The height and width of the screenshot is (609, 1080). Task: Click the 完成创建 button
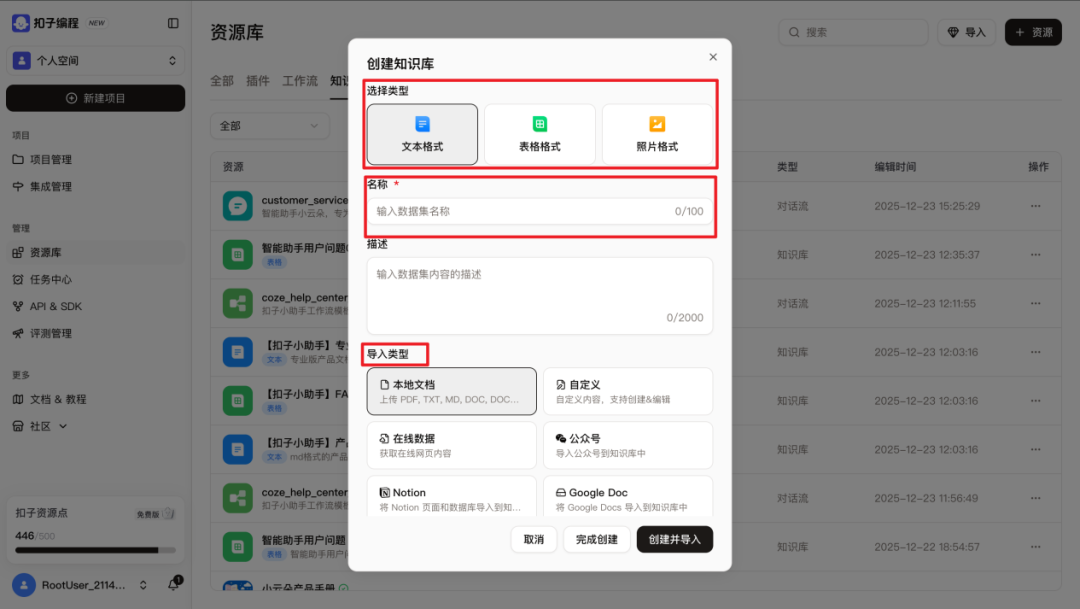[x=596, y=539]
